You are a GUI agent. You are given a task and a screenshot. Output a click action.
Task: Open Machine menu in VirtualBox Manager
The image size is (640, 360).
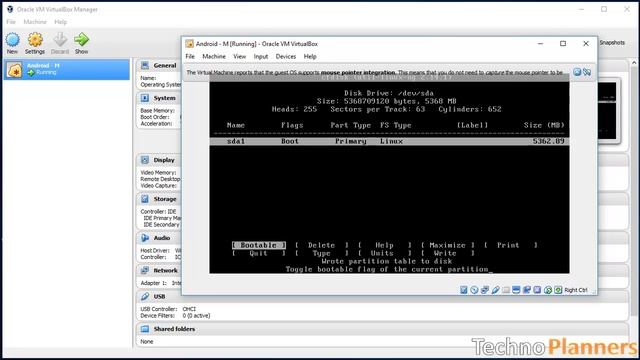pyautogui.click(x=35, y=22)
